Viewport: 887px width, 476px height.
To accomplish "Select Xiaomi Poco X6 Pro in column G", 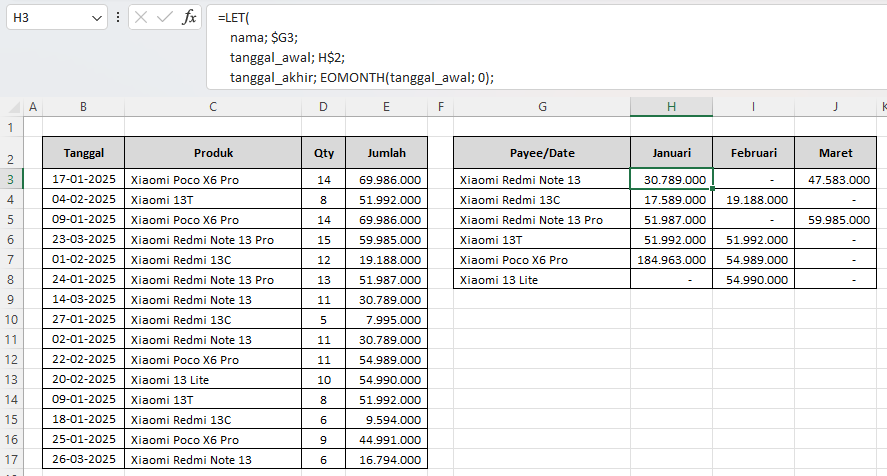I will [542, 259].
